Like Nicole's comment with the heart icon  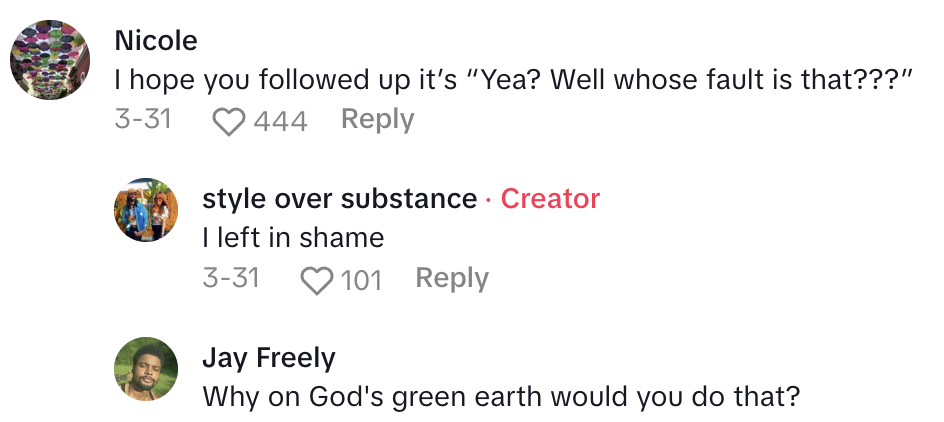230,122
